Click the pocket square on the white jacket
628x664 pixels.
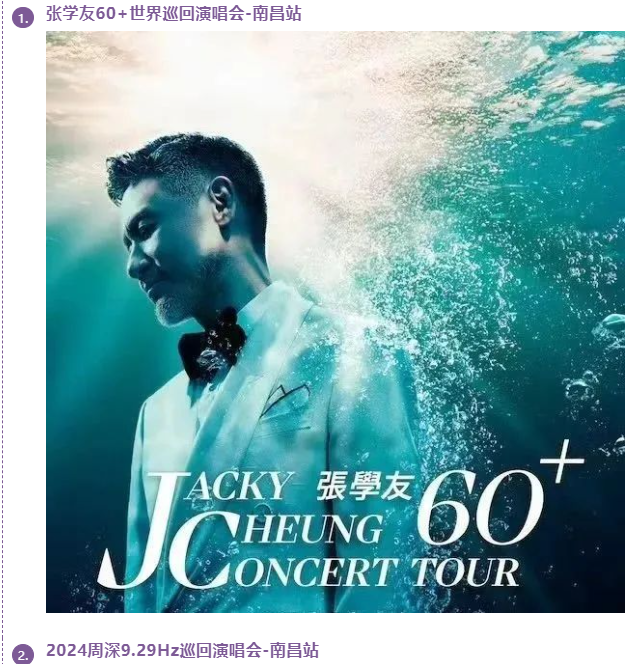pyautogui.click(x=285, y=398)
